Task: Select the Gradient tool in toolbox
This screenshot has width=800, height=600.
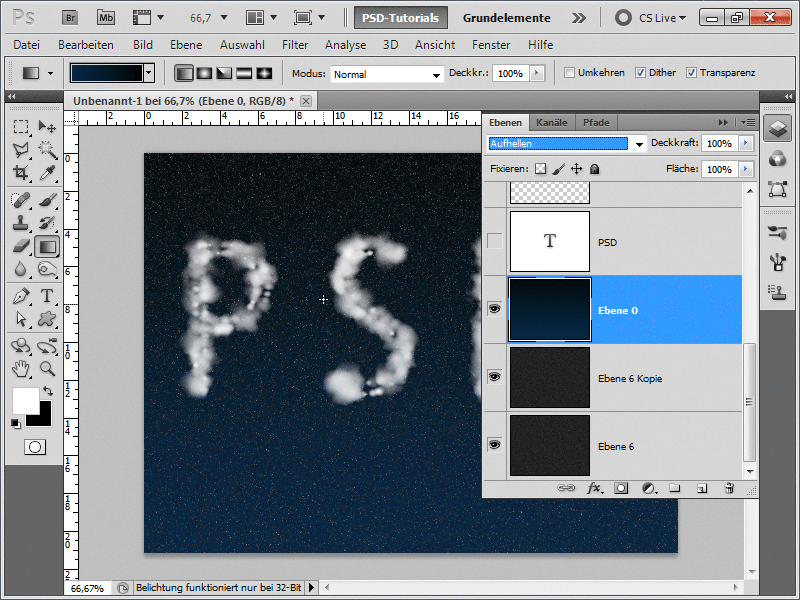Action: click(x=47, y=247)
